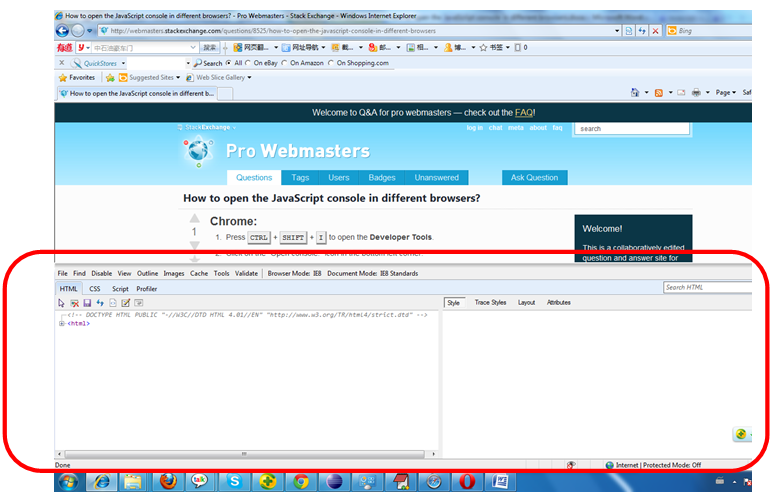Open the File menu in developer tools
This screenshot has width=783, height=504.
click(x=62, y=274)
